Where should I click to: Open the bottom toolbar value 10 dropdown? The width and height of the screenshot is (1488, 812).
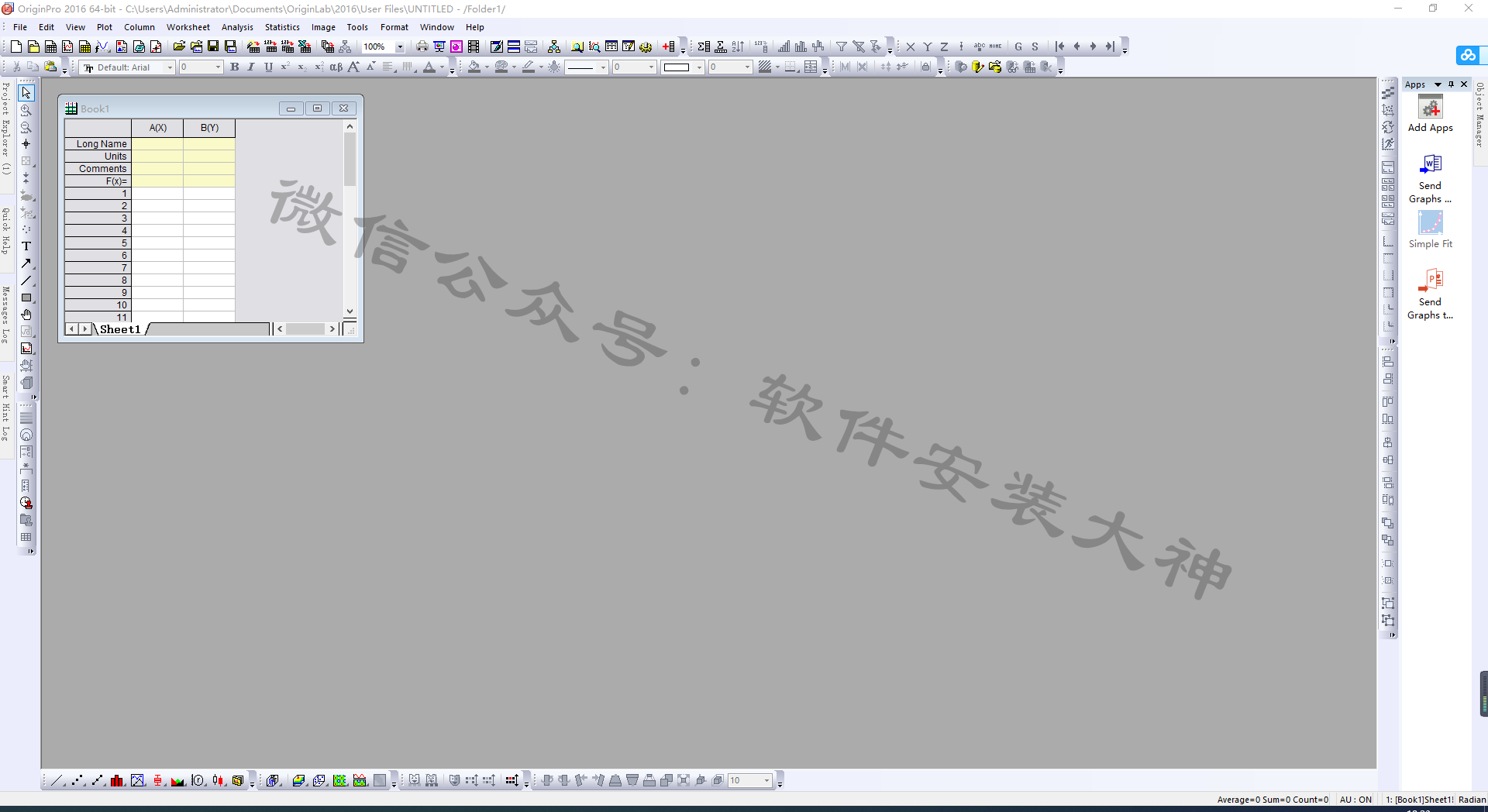coord(767,780)
